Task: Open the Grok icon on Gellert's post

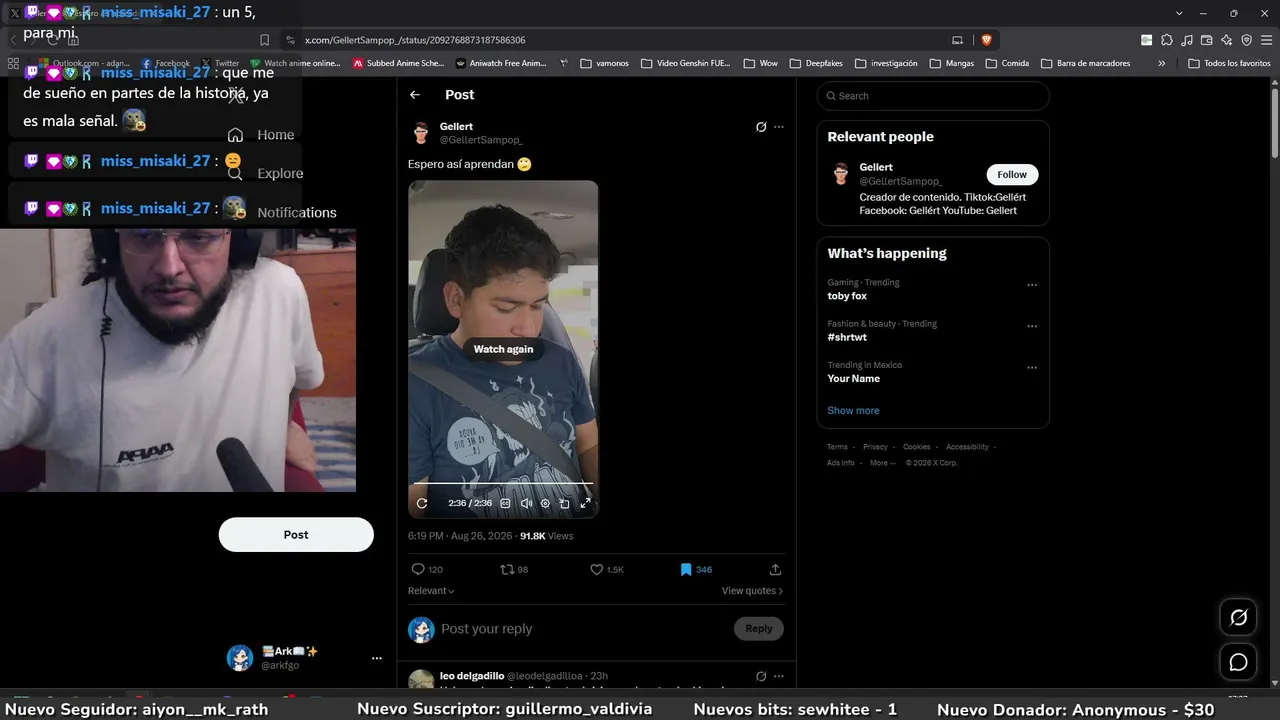Action: [761, 127]
